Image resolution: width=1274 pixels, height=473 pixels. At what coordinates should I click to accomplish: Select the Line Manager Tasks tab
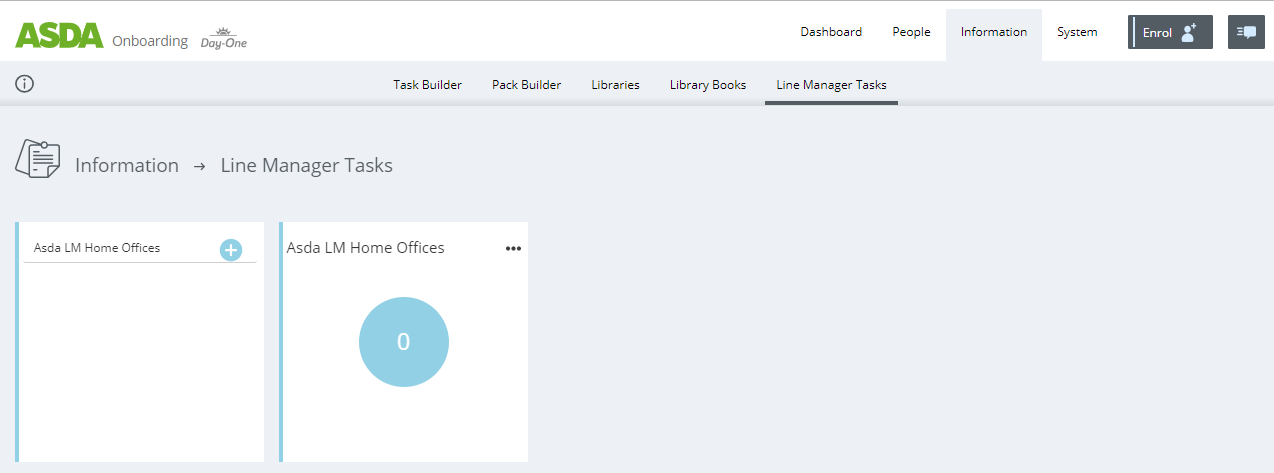pos(831,85)
